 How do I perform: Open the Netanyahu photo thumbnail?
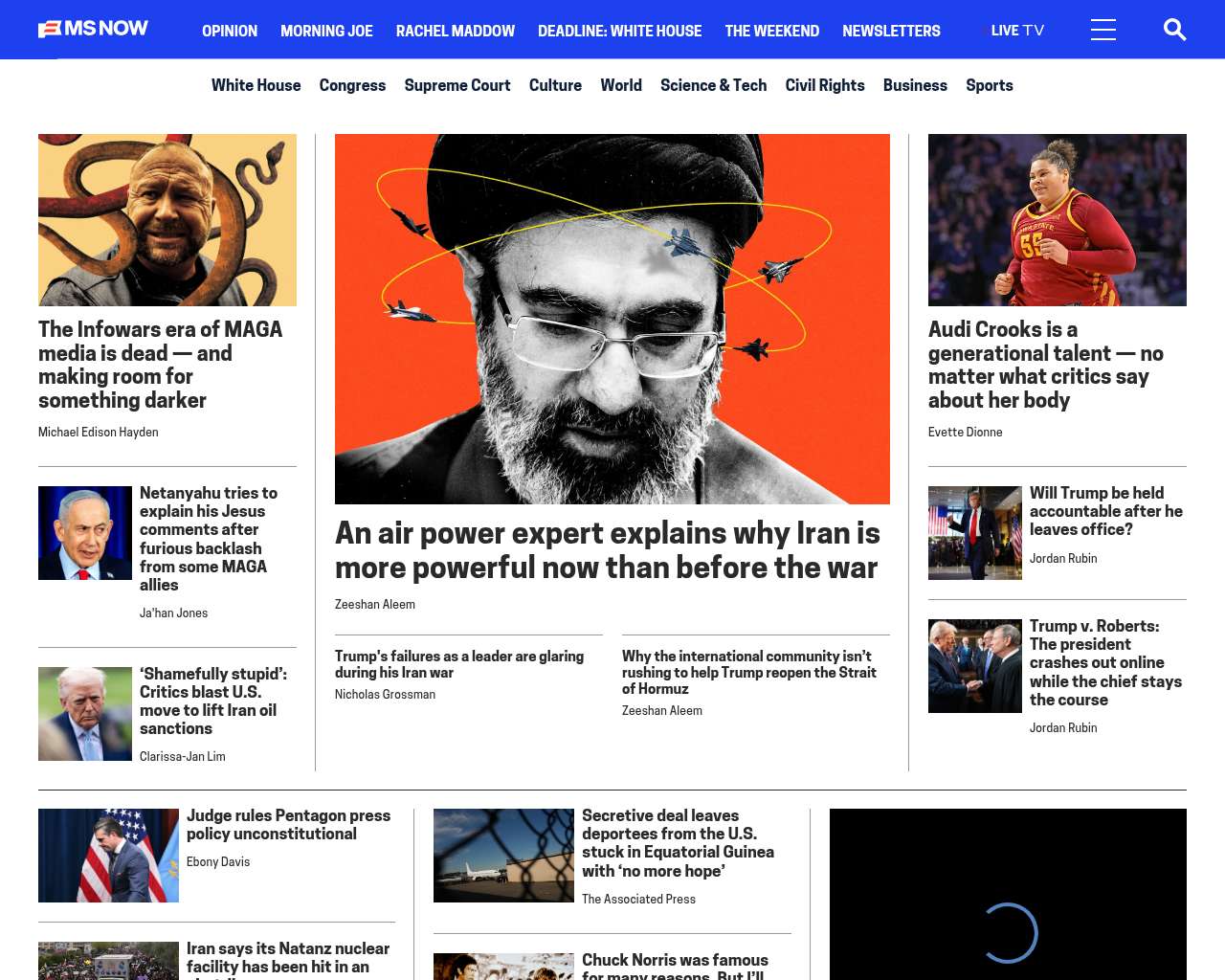(x=85, y=533)
